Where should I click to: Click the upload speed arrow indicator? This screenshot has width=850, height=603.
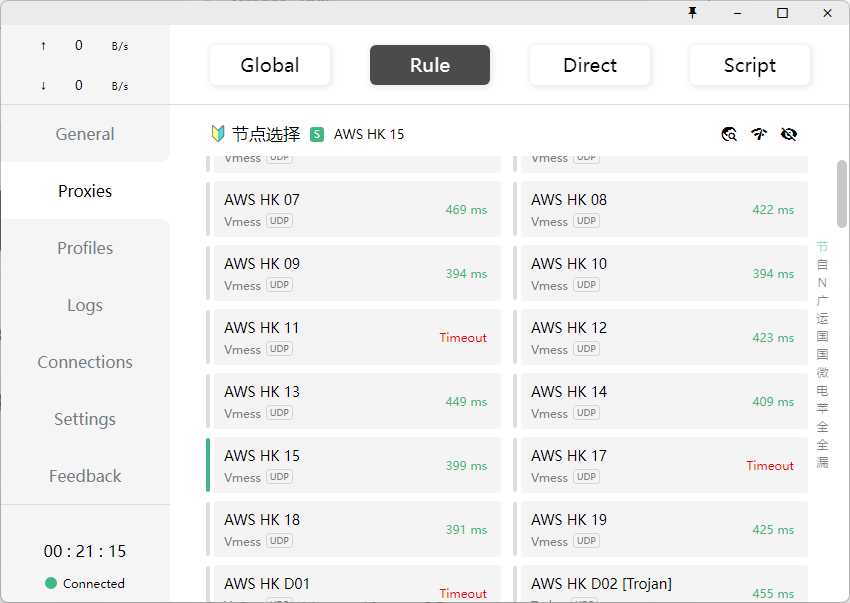(43, 46)
